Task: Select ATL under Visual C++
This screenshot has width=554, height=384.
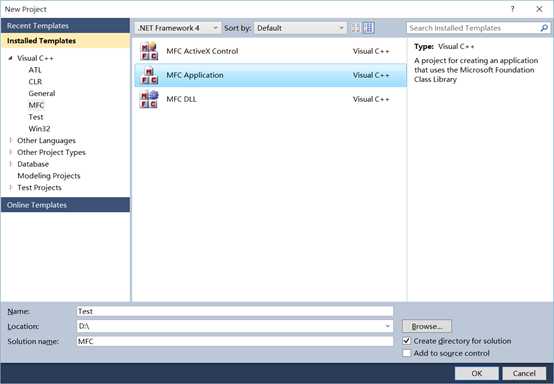Action: [x=35, y=70]
